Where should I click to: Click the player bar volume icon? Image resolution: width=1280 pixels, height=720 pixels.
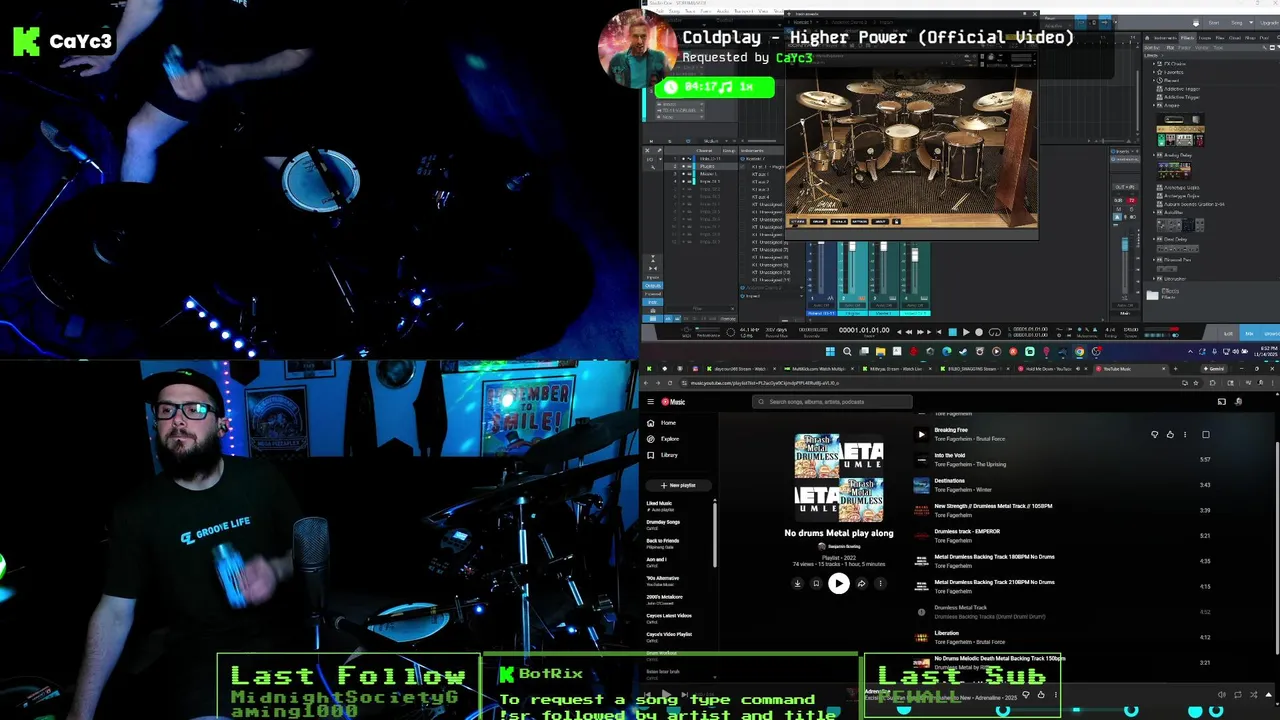[1221, 694]
